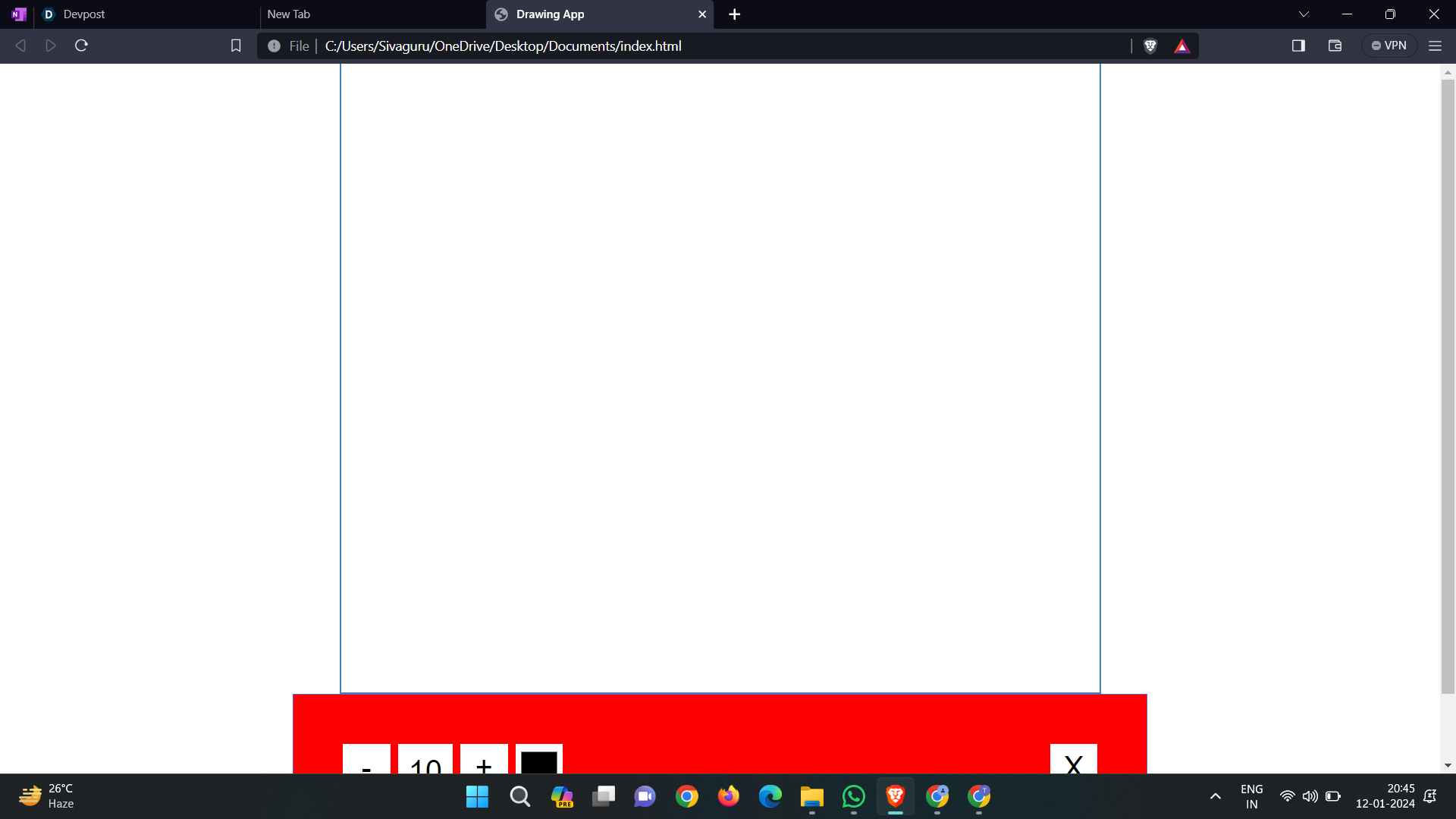
Task: Switch to the New Tab tab
Action: (289, 14)
